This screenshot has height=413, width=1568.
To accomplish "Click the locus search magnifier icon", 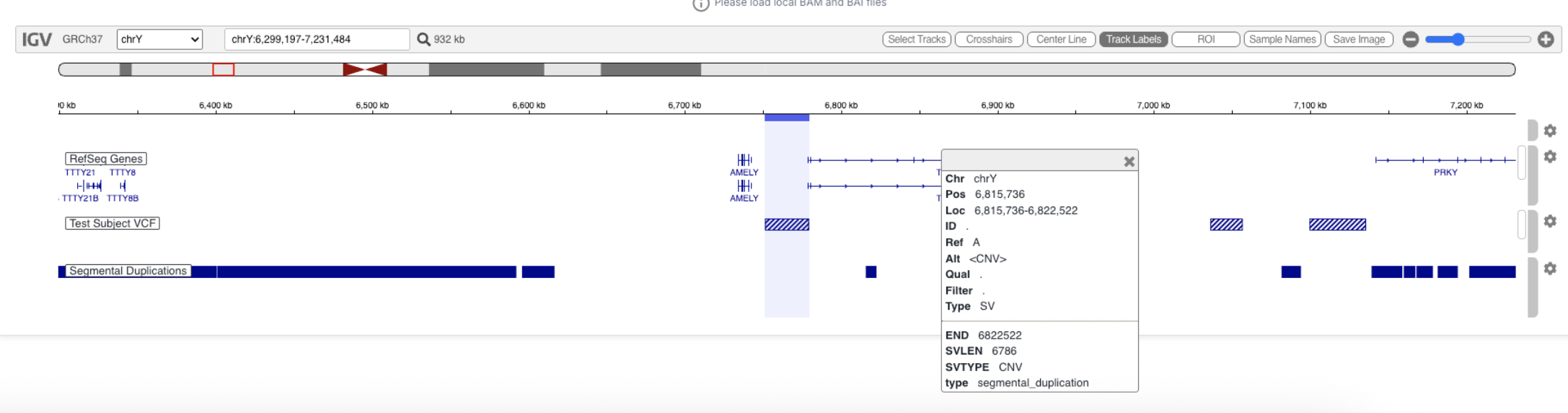I will click(x=423, y=39).
